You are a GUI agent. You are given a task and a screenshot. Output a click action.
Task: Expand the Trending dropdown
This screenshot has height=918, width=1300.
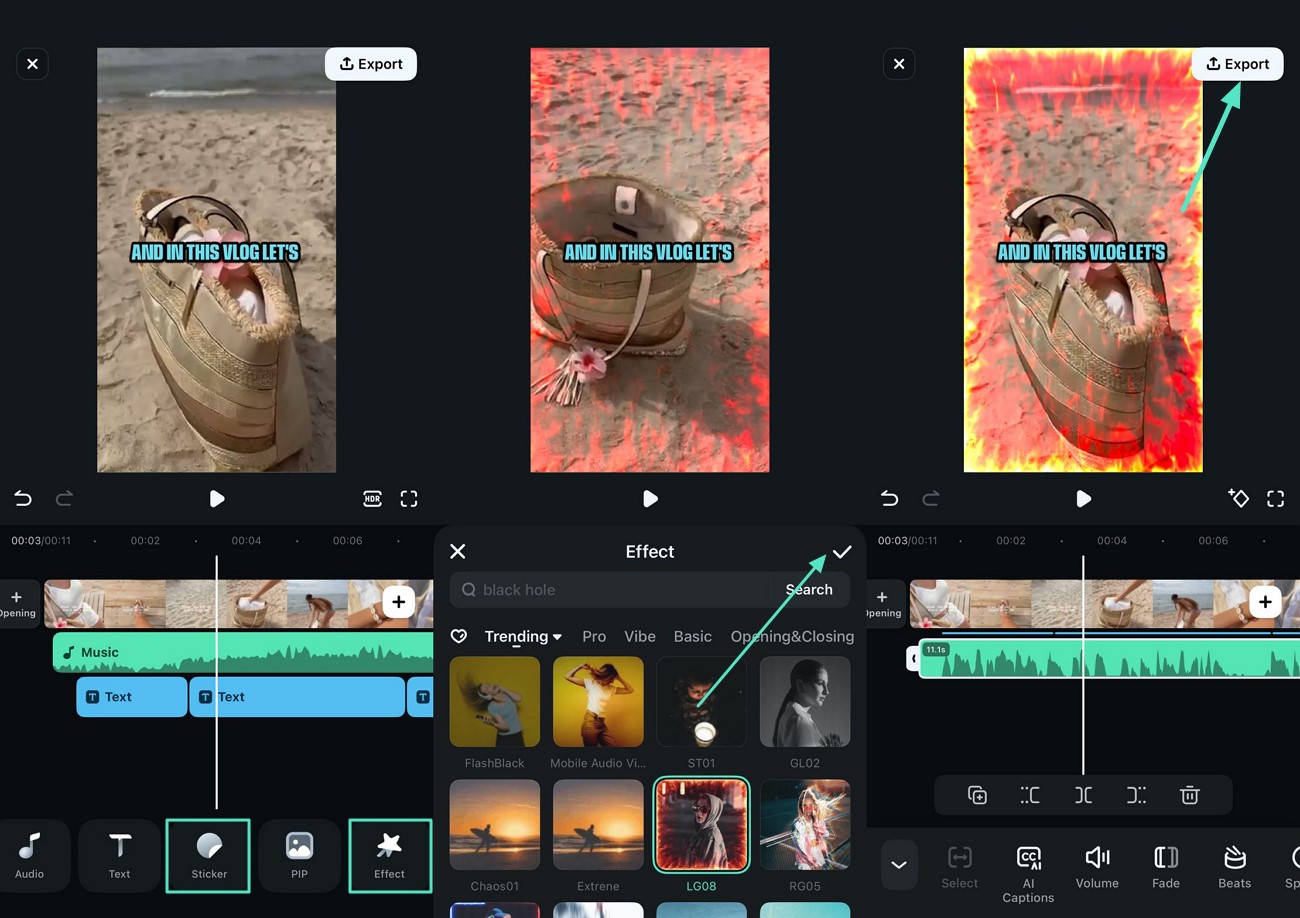point(523,636)
